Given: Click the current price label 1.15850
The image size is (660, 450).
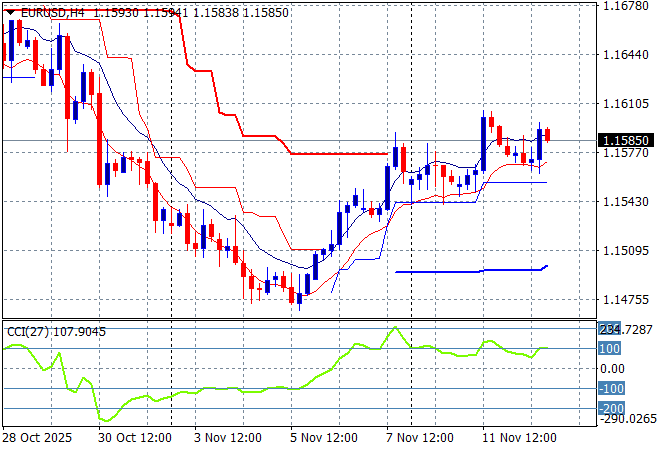Looking at the screenshot, I should (626, 140).
